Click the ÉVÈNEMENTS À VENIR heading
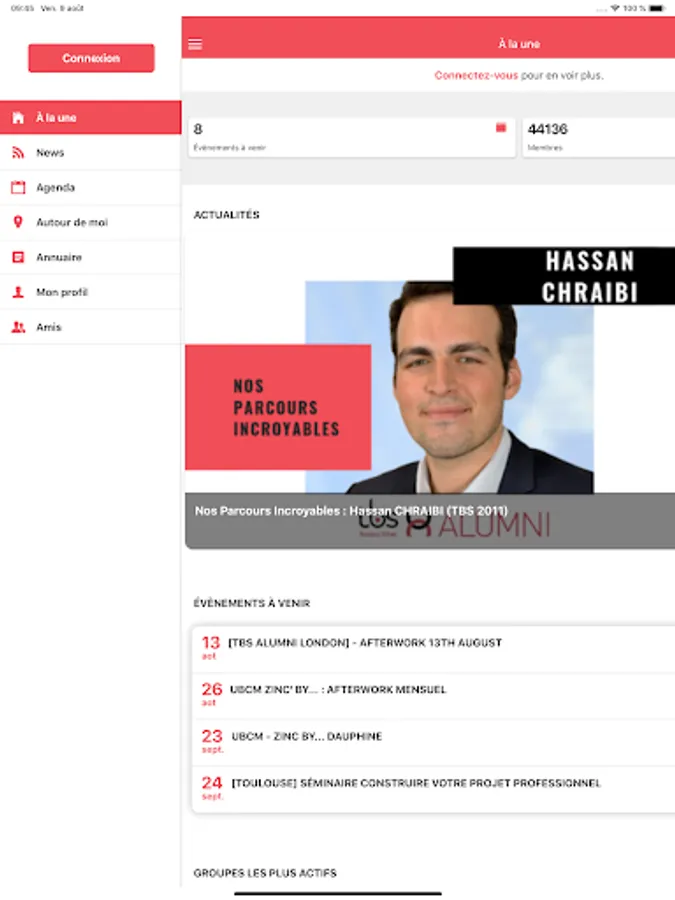This screenshot has width=675, height=900. click(x=251, y=603)
